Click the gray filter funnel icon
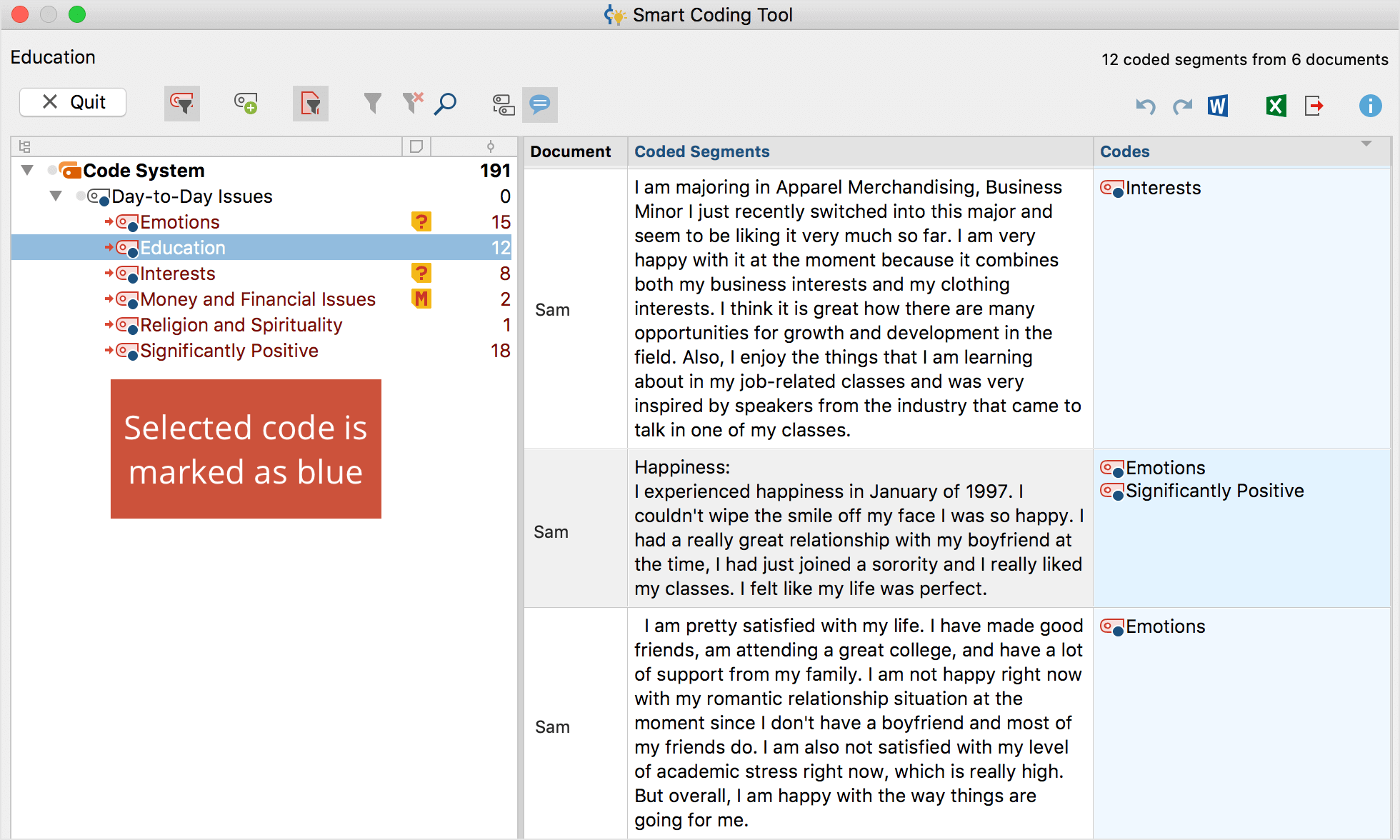This screenshot has width=1400, height=840. (x=372, y=104)
